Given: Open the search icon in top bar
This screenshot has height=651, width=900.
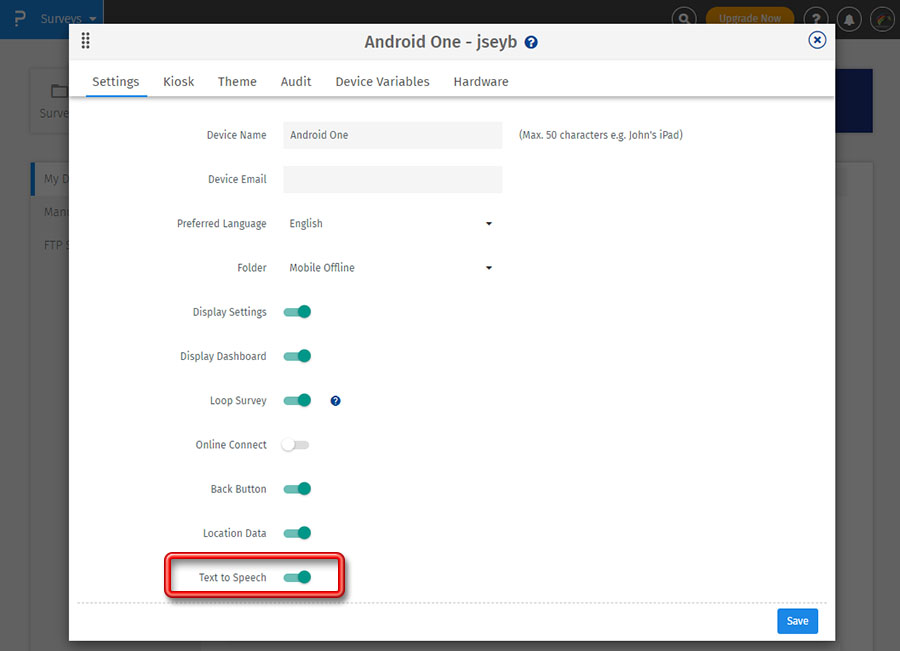Looking at the screenshot, I should (684, 19).
